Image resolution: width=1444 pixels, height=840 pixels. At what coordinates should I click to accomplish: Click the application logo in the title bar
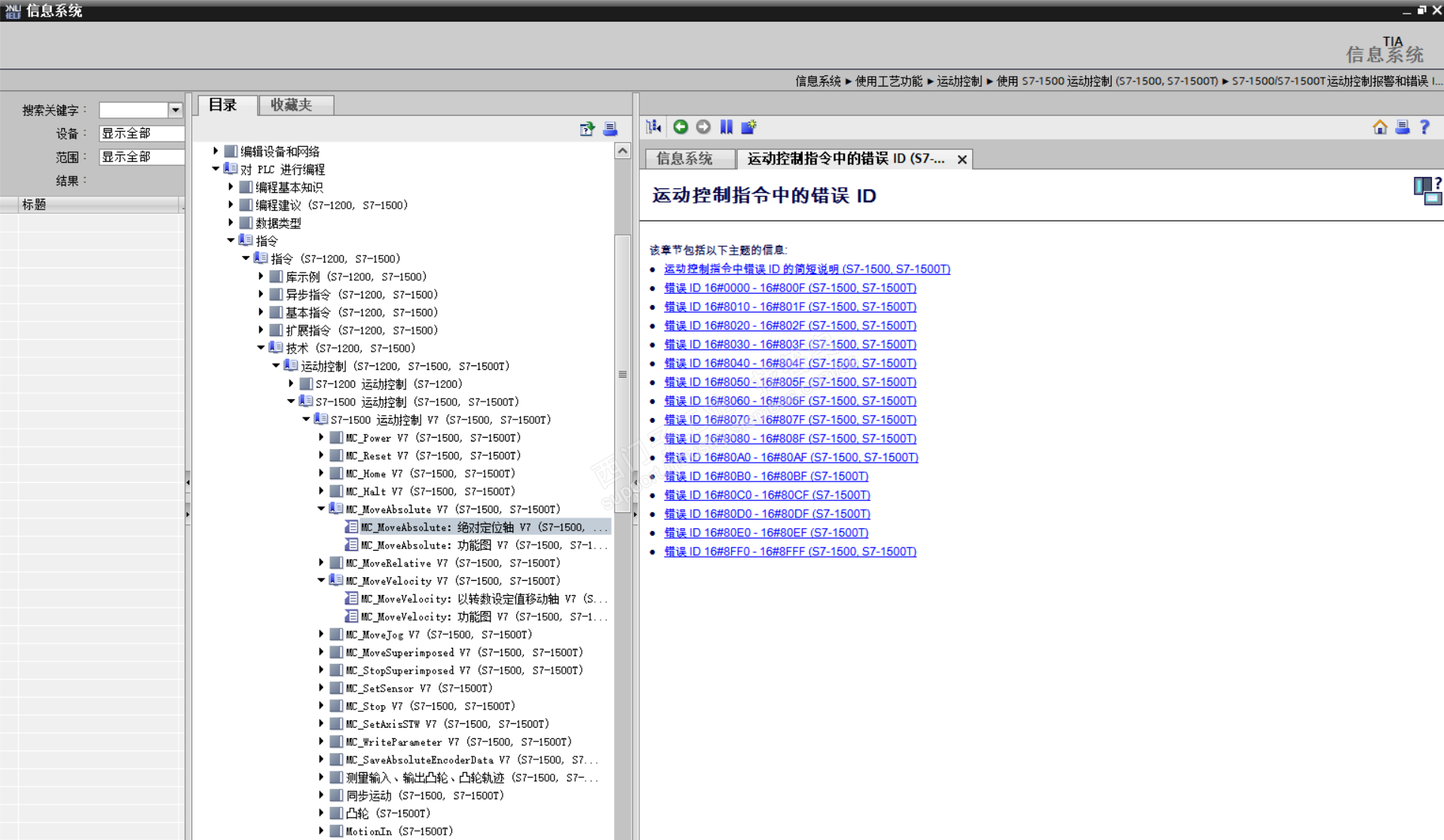pyautogui.click(x=13, y=11)
